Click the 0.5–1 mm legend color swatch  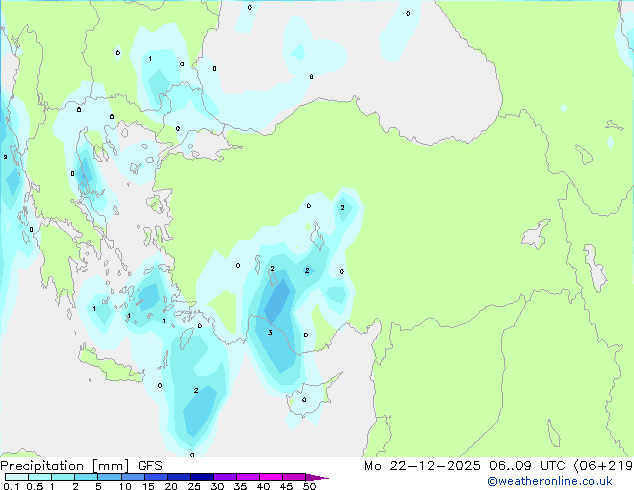tap(40, 477)
